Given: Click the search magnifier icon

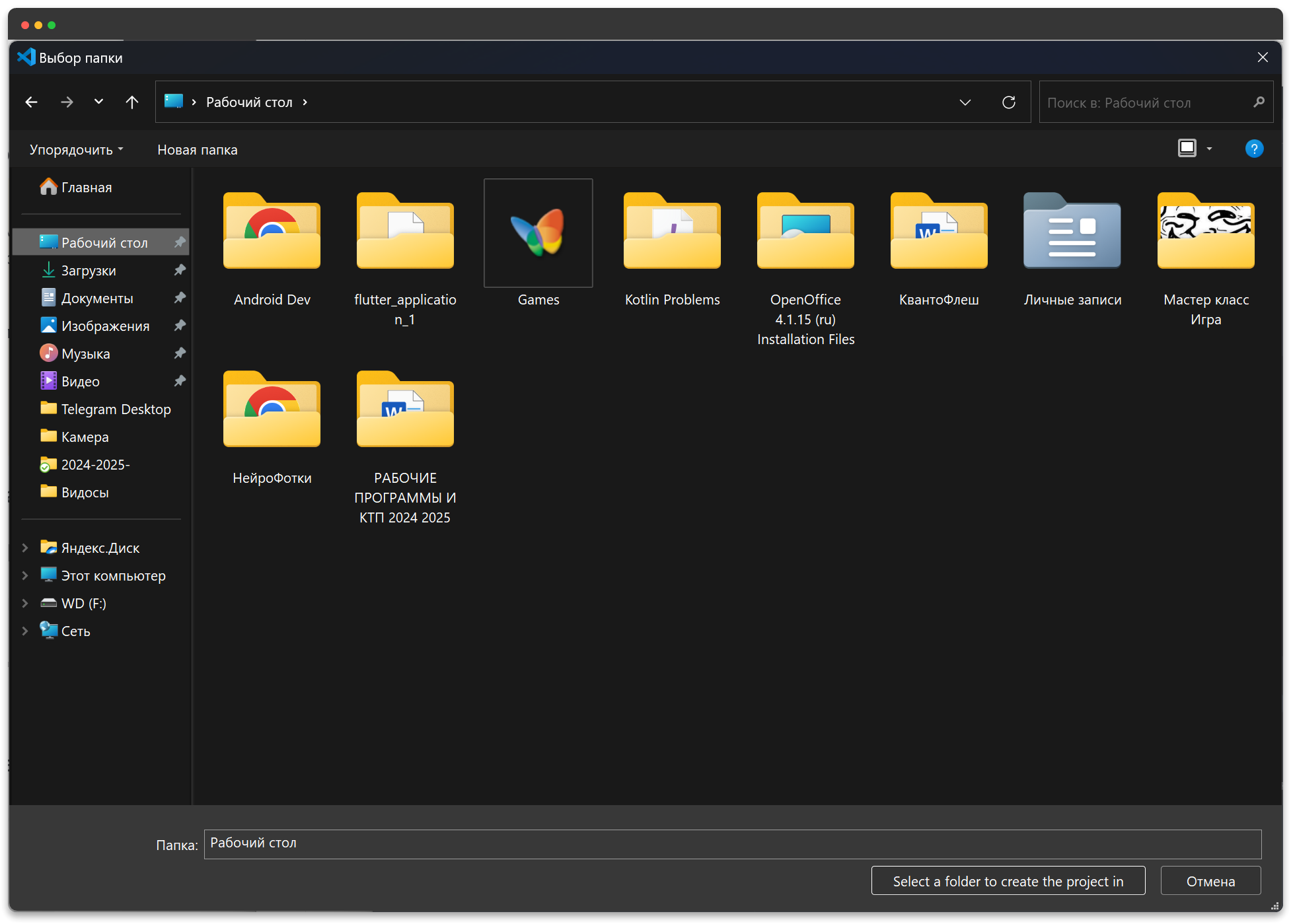Looking at the screenshot, I should pos(1259,102).
